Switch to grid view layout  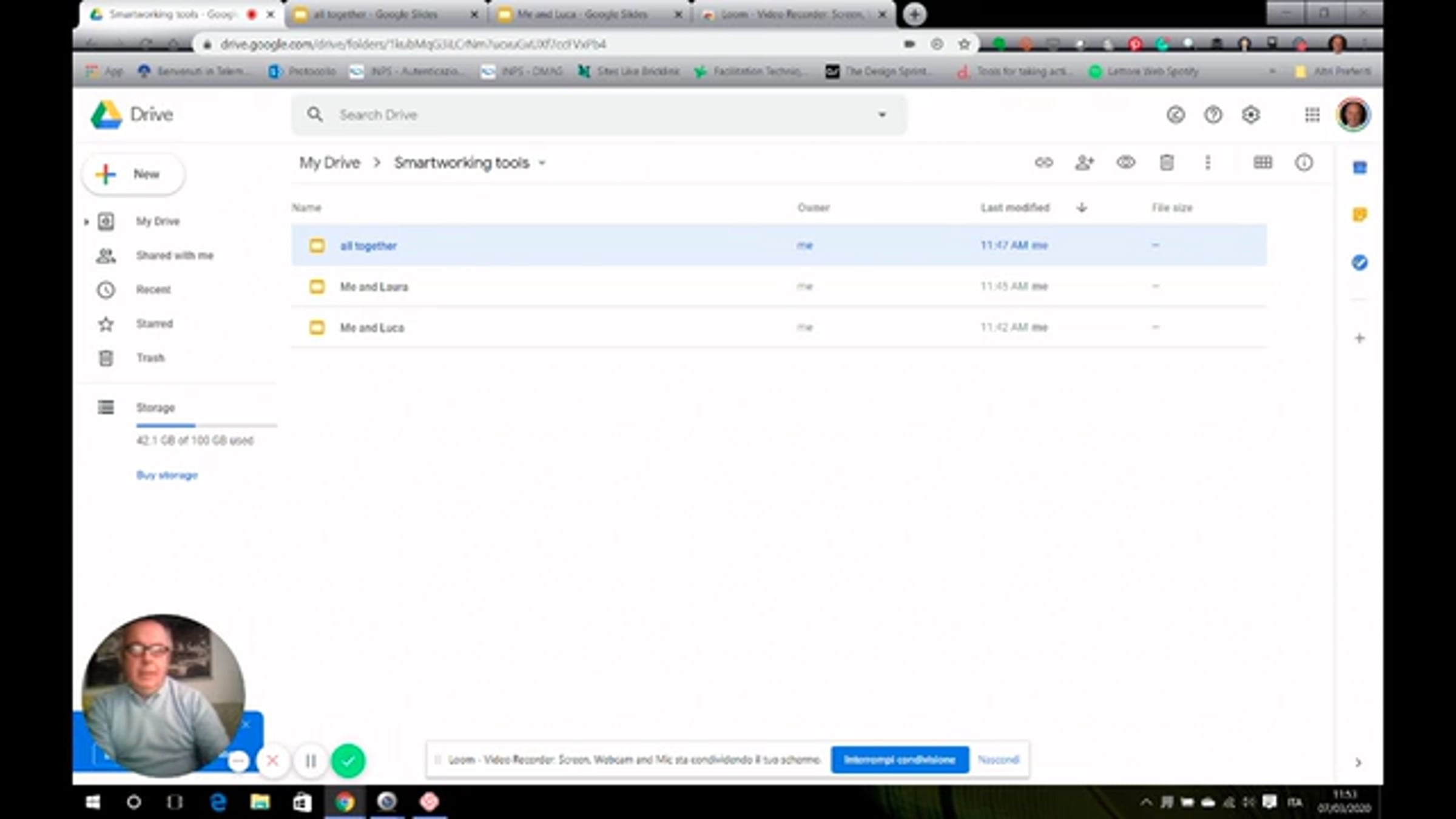click(1262, 163)
